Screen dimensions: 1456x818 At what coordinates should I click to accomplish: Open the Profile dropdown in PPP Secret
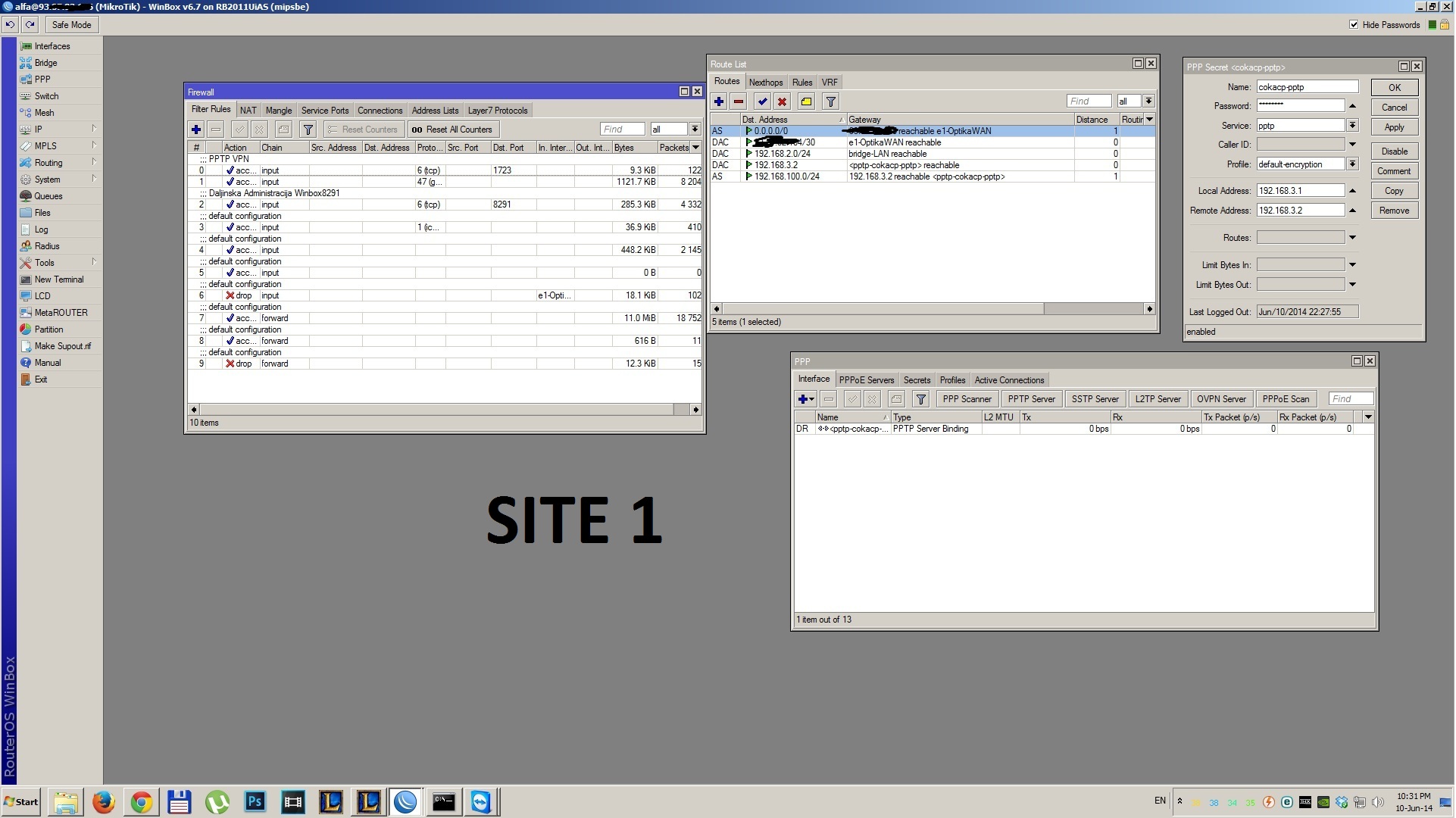[1352, 164]
